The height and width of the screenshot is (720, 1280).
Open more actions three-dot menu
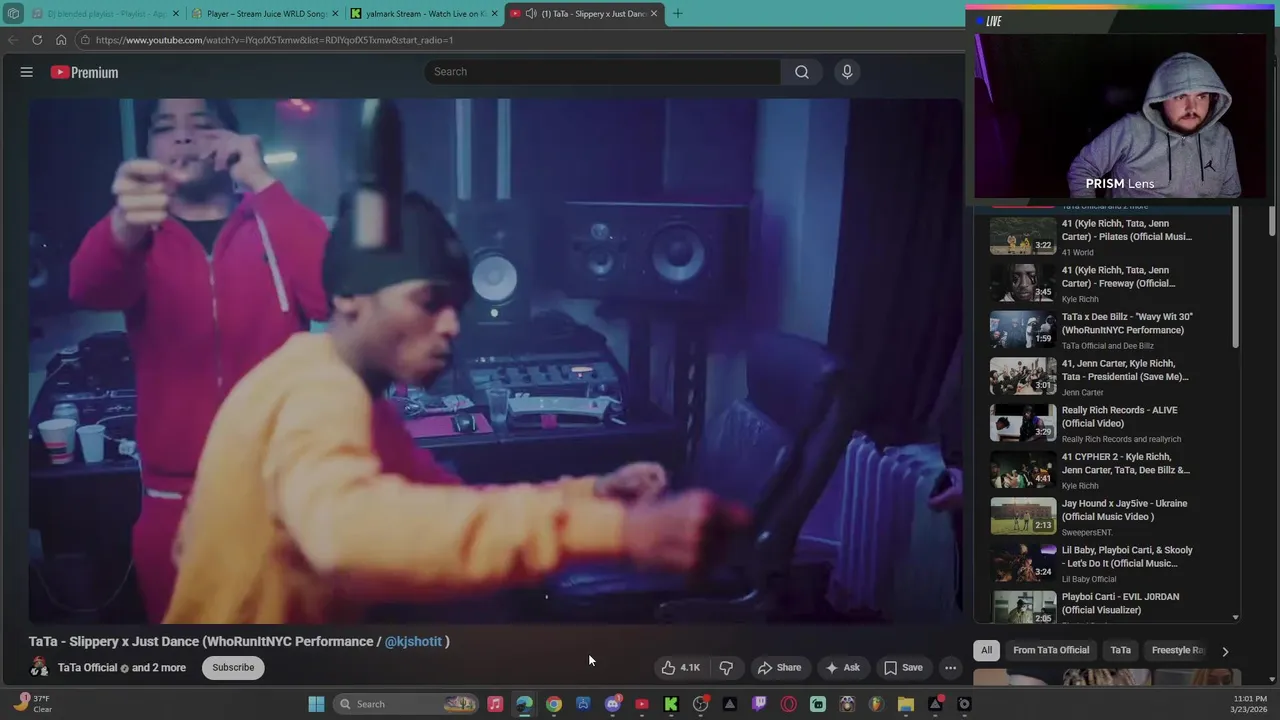(951, 667)
